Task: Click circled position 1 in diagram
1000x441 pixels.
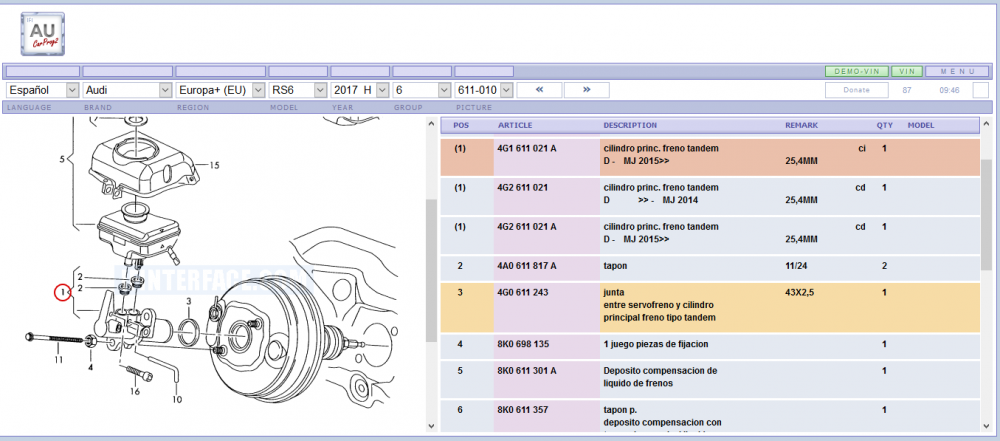Action: point(62,293)
